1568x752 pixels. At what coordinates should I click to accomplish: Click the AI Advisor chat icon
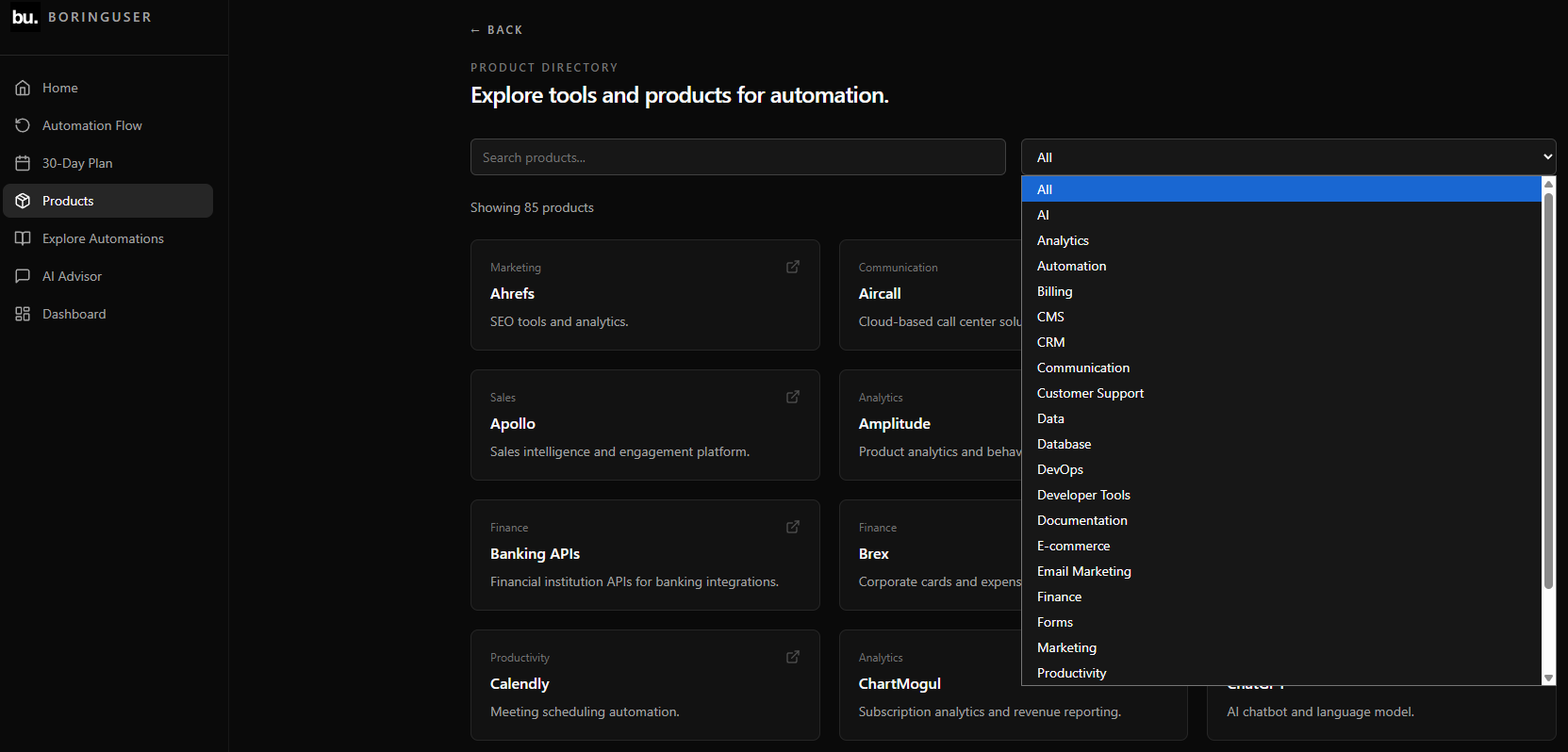23,276
